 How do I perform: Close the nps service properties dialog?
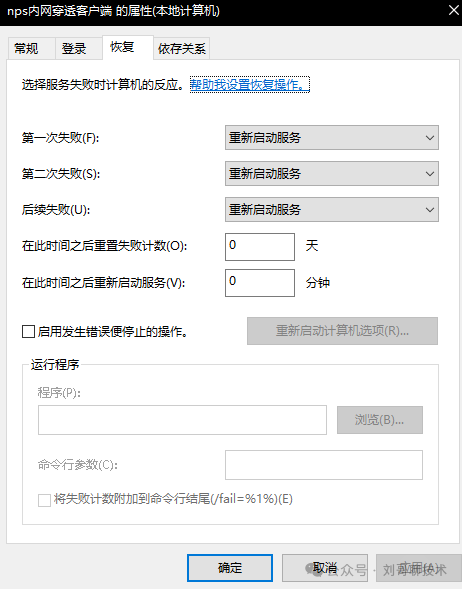[x=454, y=10]
